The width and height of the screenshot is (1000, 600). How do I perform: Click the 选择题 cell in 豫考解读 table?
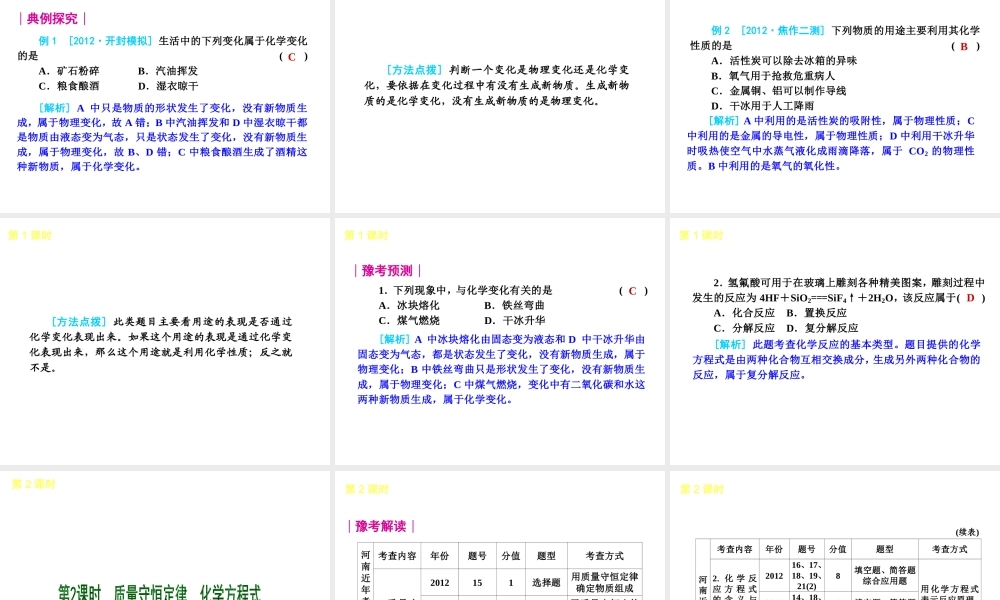point(547,583)
